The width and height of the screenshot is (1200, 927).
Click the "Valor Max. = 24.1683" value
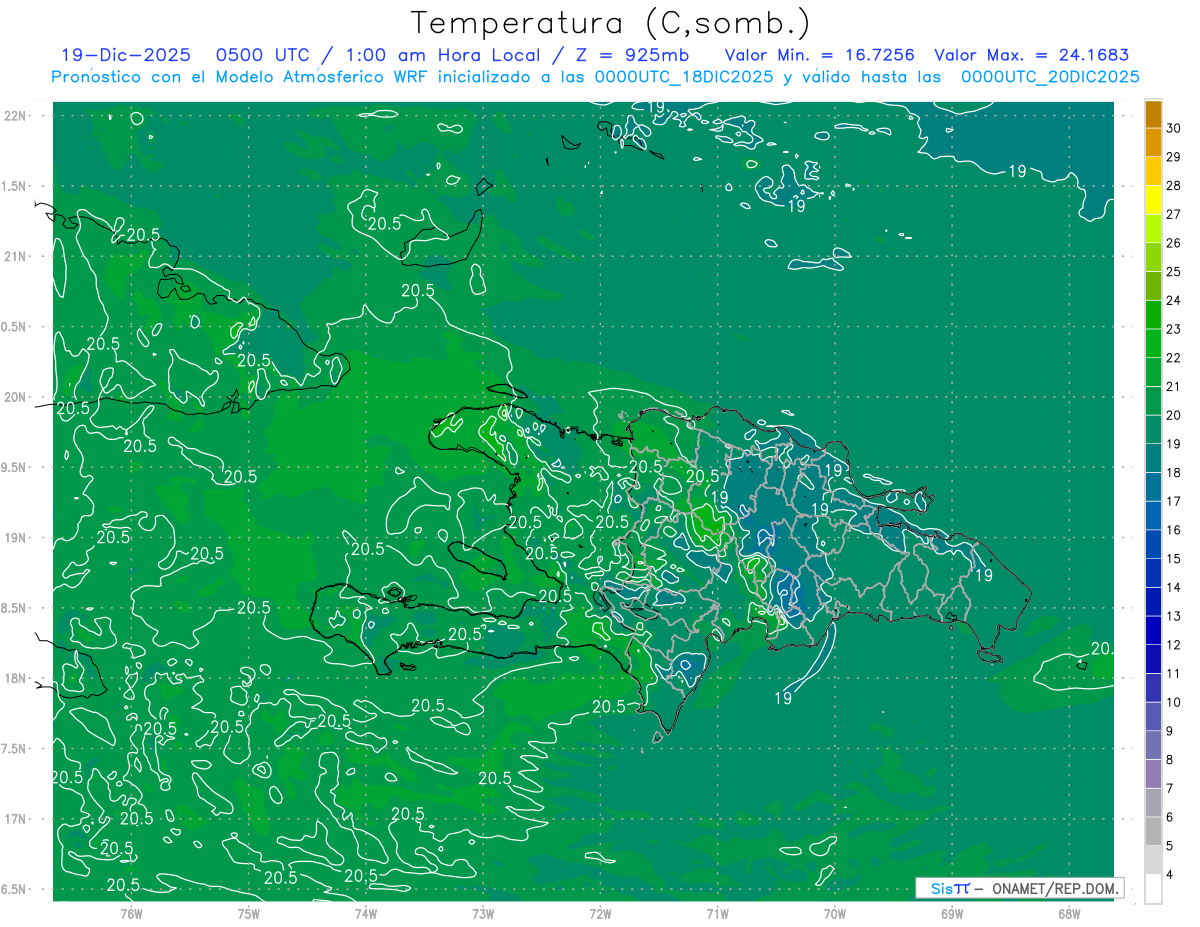tap(1031, 55)
